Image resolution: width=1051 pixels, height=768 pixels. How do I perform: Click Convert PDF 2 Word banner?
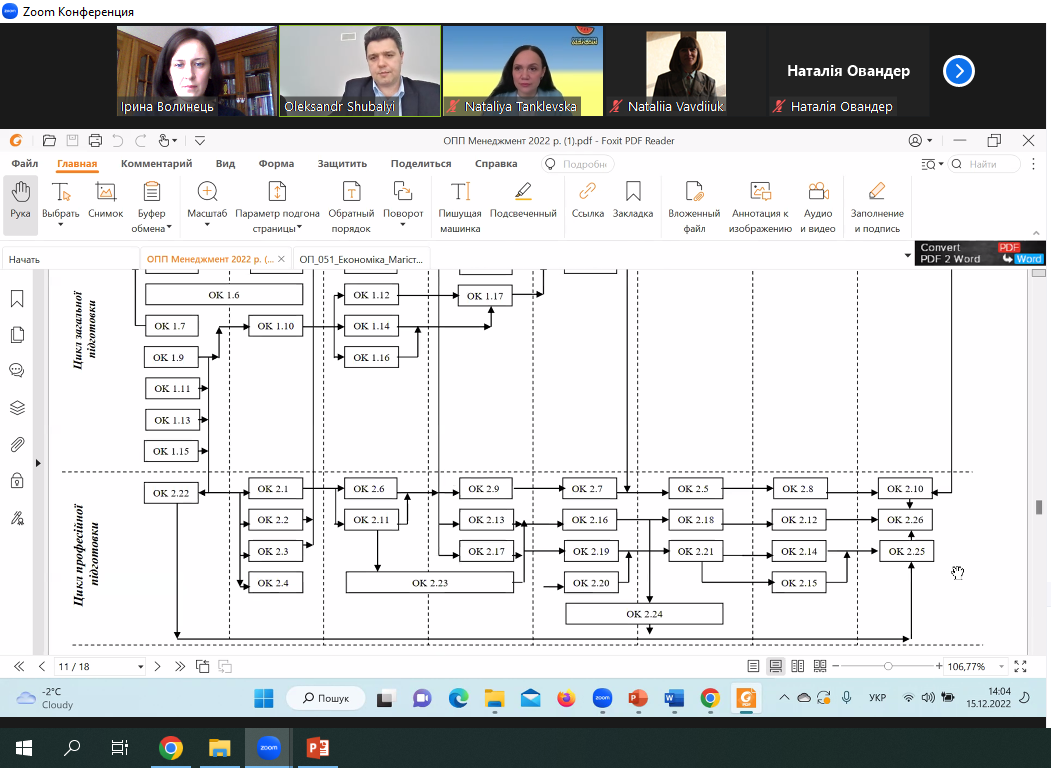pos(981,254)
